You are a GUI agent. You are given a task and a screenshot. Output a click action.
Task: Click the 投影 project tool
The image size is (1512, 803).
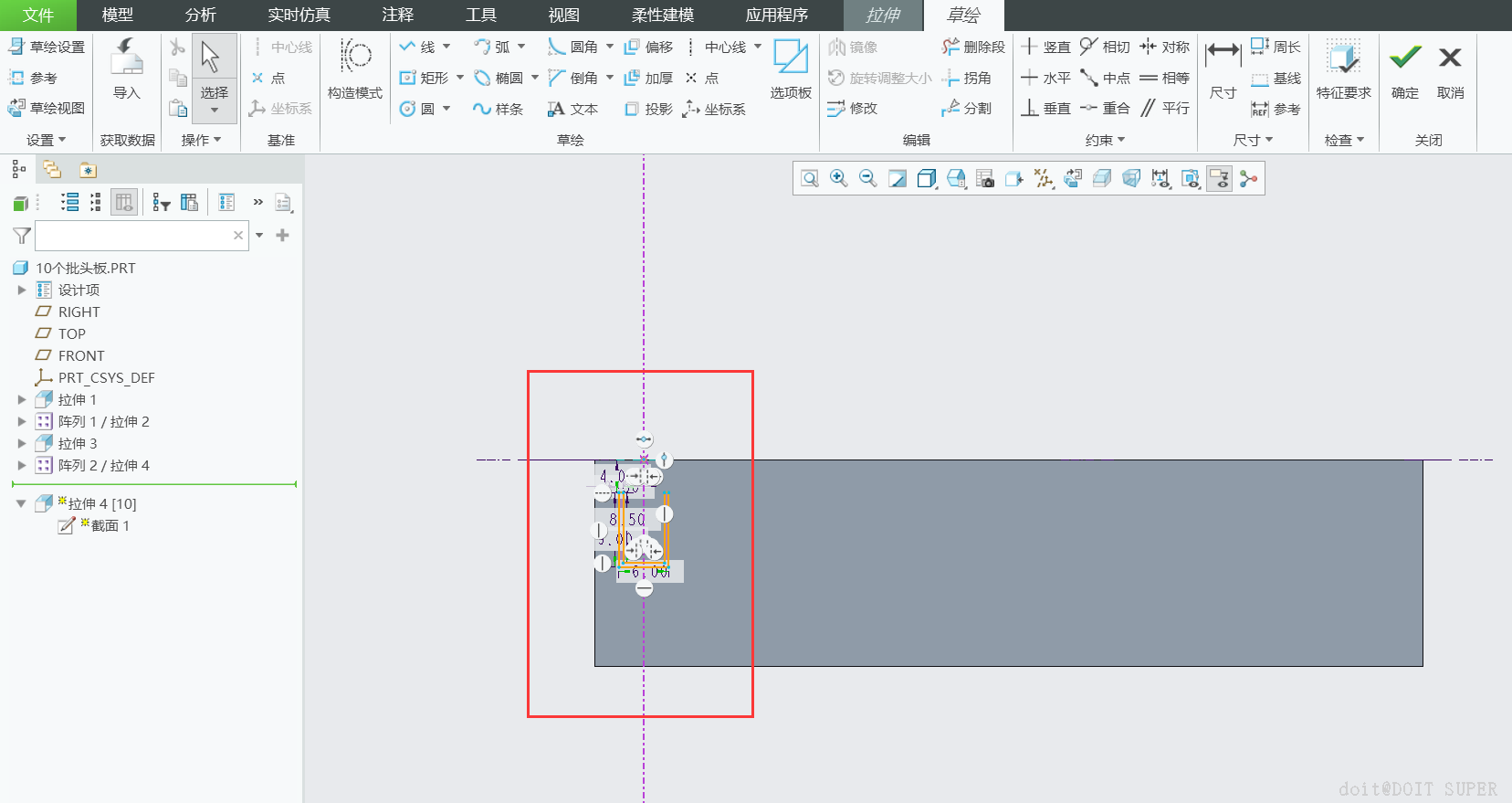[x=648, y=109]
